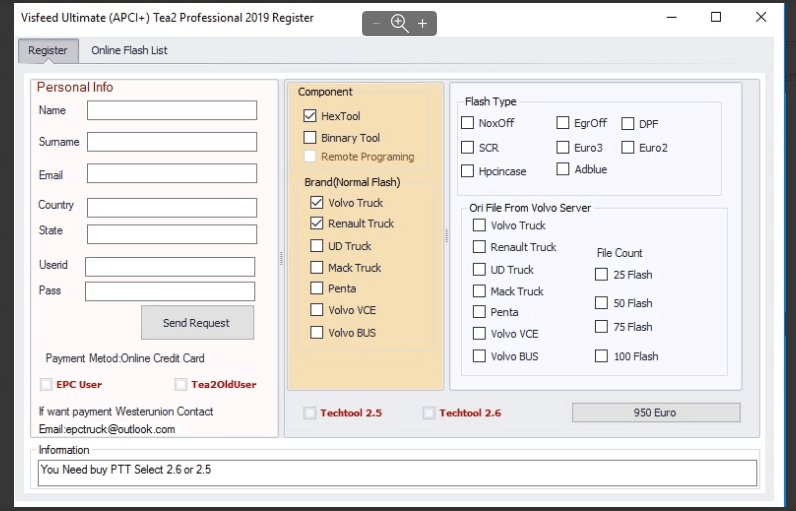This screenshot has height=511, width=796.
Task: Select the 50 Flash file count
Action: tap(601, 303)
